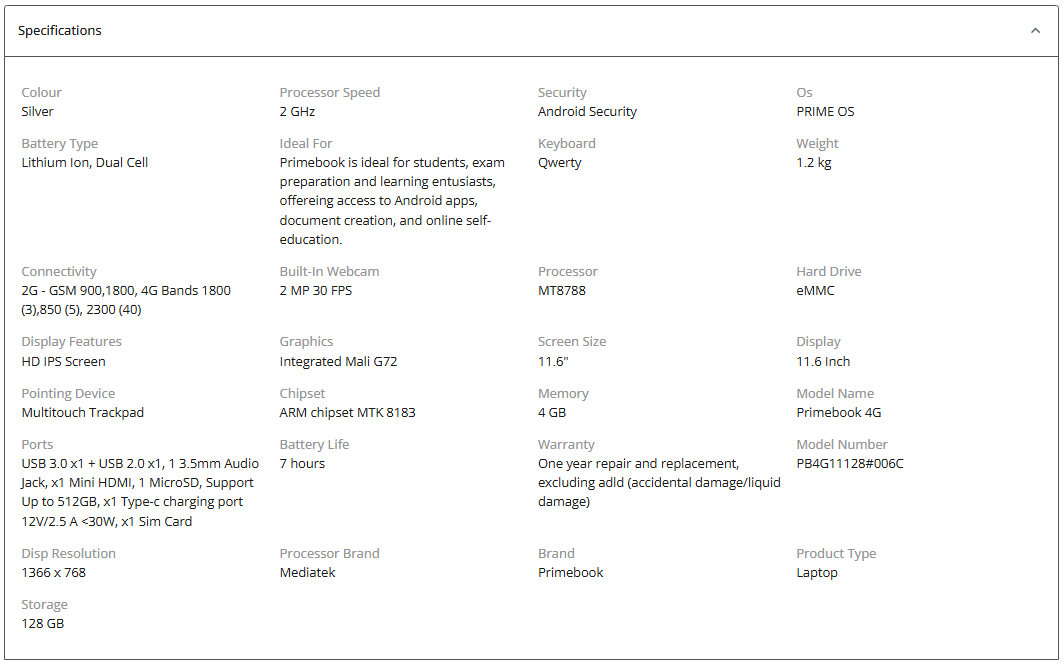The height and width of the screenshot is (664, 1064).
Task: Select Lithium Ion, Dual Cell battery text
Action: (85, 162)
